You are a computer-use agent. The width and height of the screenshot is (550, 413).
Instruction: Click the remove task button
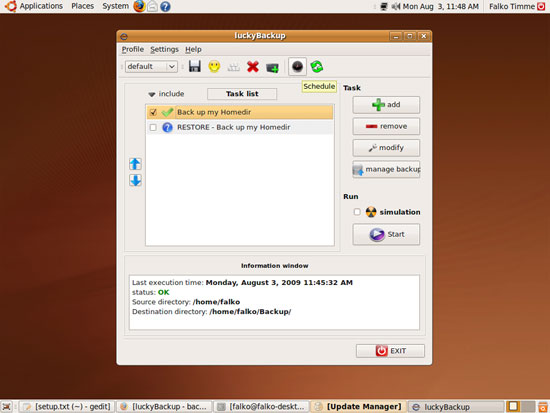386,126
